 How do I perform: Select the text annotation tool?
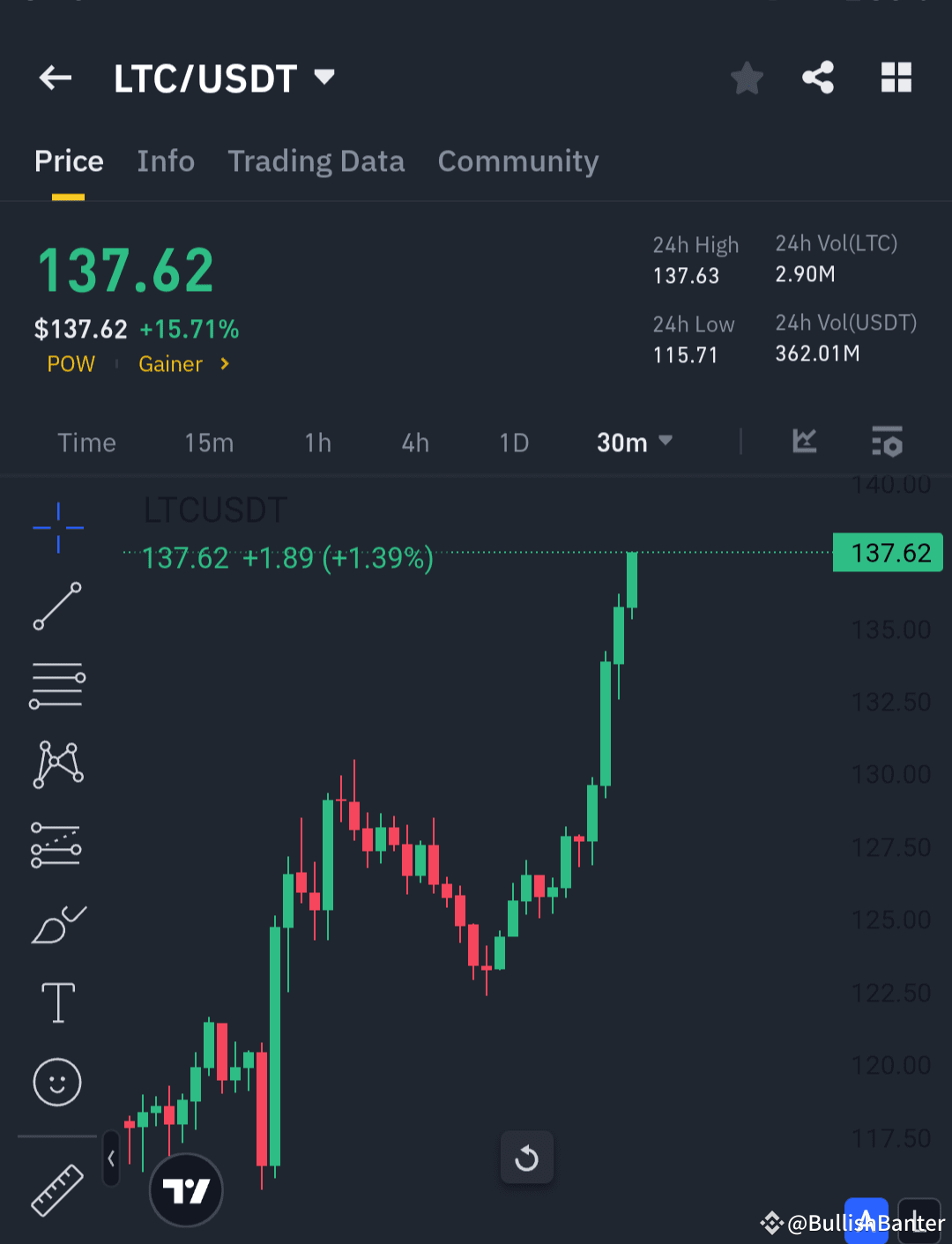(56, 1002)
